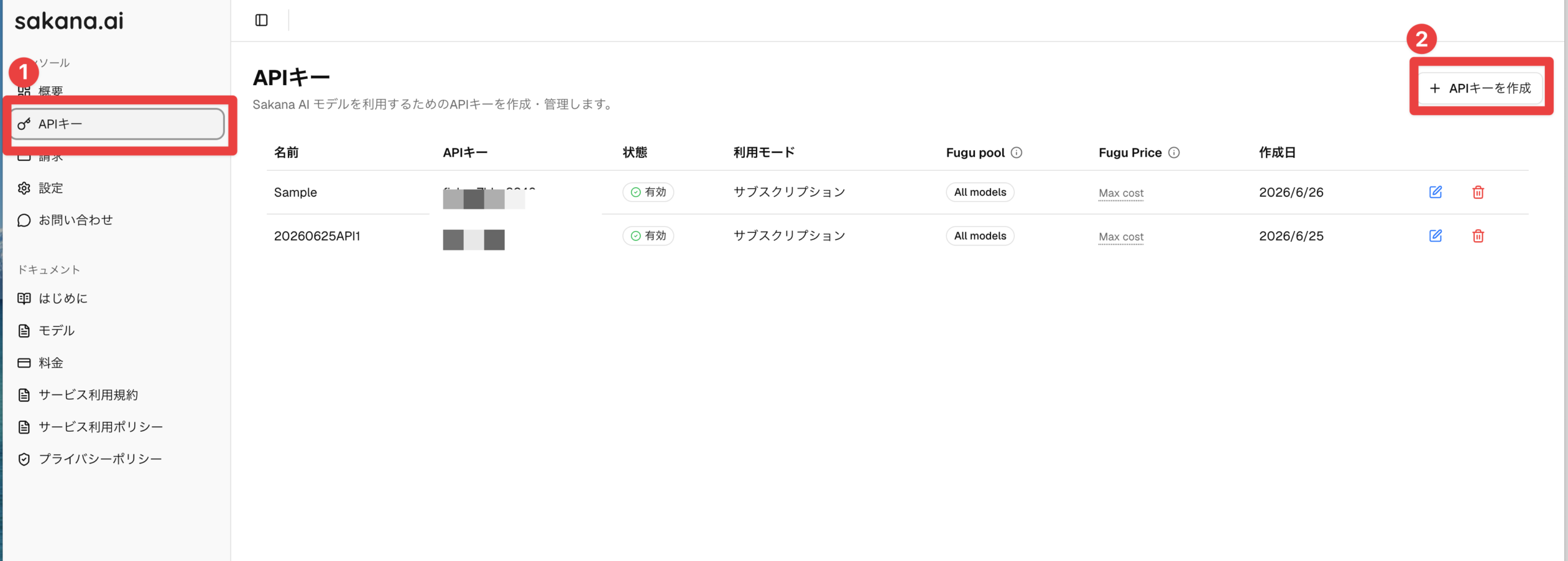Click the 2026/6/25 creation date
Image resolution: width=1568 pixels, height=561 pixels.
coord(1291,236)
